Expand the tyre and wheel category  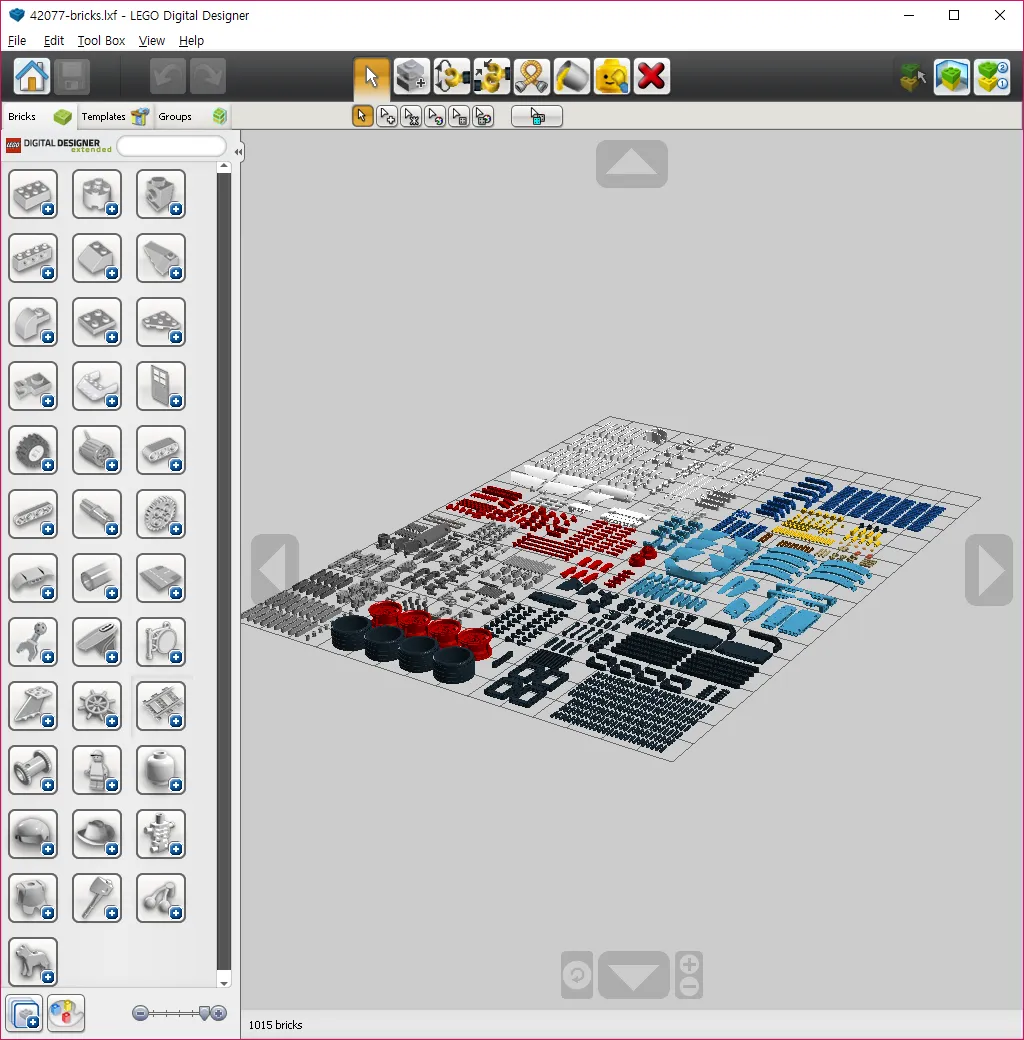tap(33, 450)
